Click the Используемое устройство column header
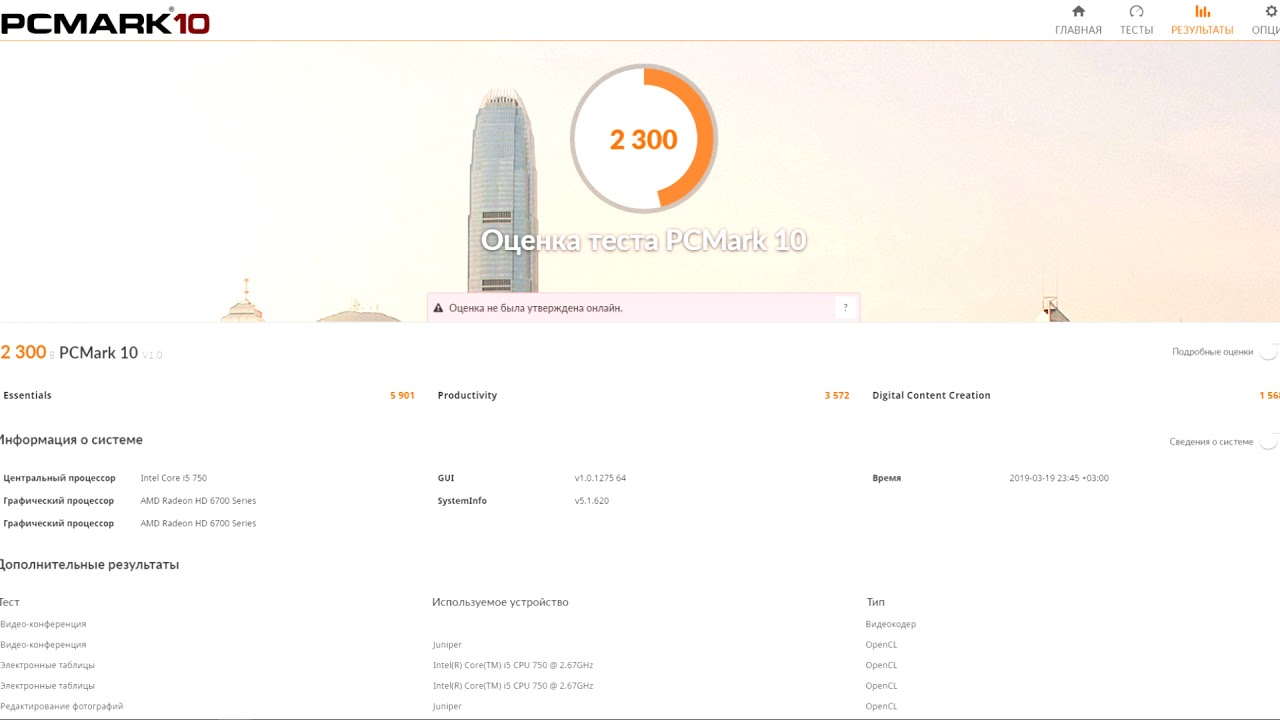This screenshot has height=720, width=1280. (x=500, y=602)
